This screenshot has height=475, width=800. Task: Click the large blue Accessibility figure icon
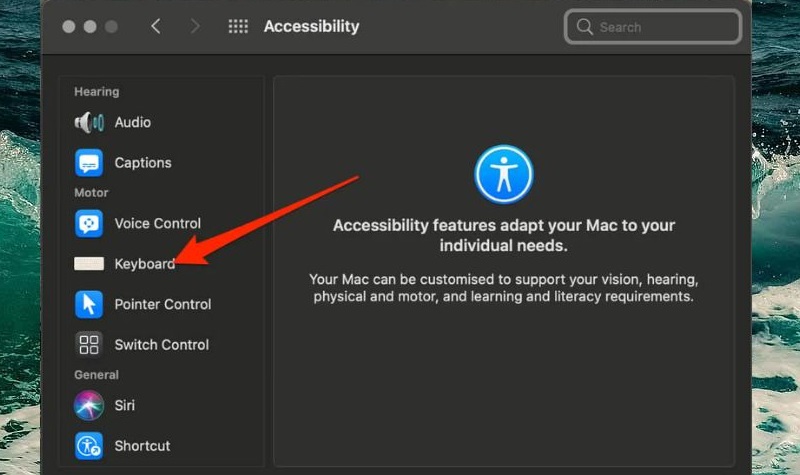click(x=504, y=175)
